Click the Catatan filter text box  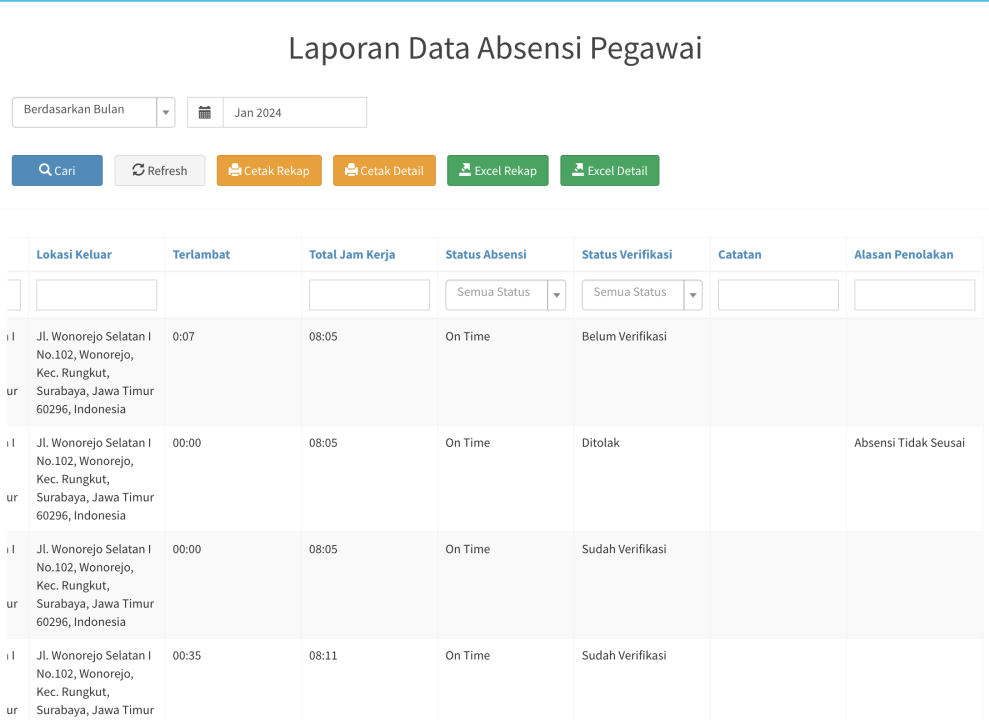[x=778, y=295]
